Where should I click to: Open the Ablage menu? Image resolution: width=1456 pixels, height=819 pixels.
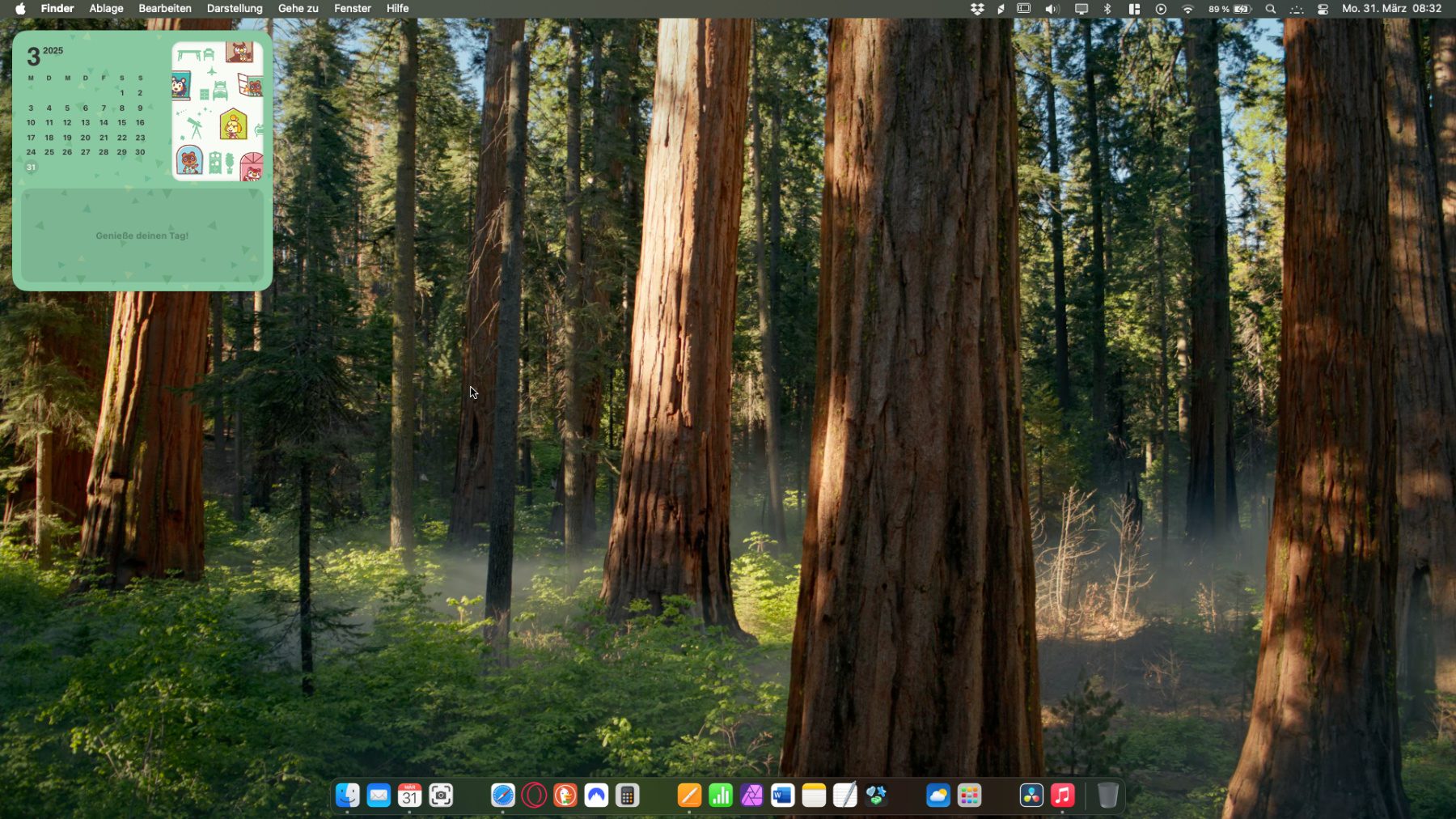point(106,9)
